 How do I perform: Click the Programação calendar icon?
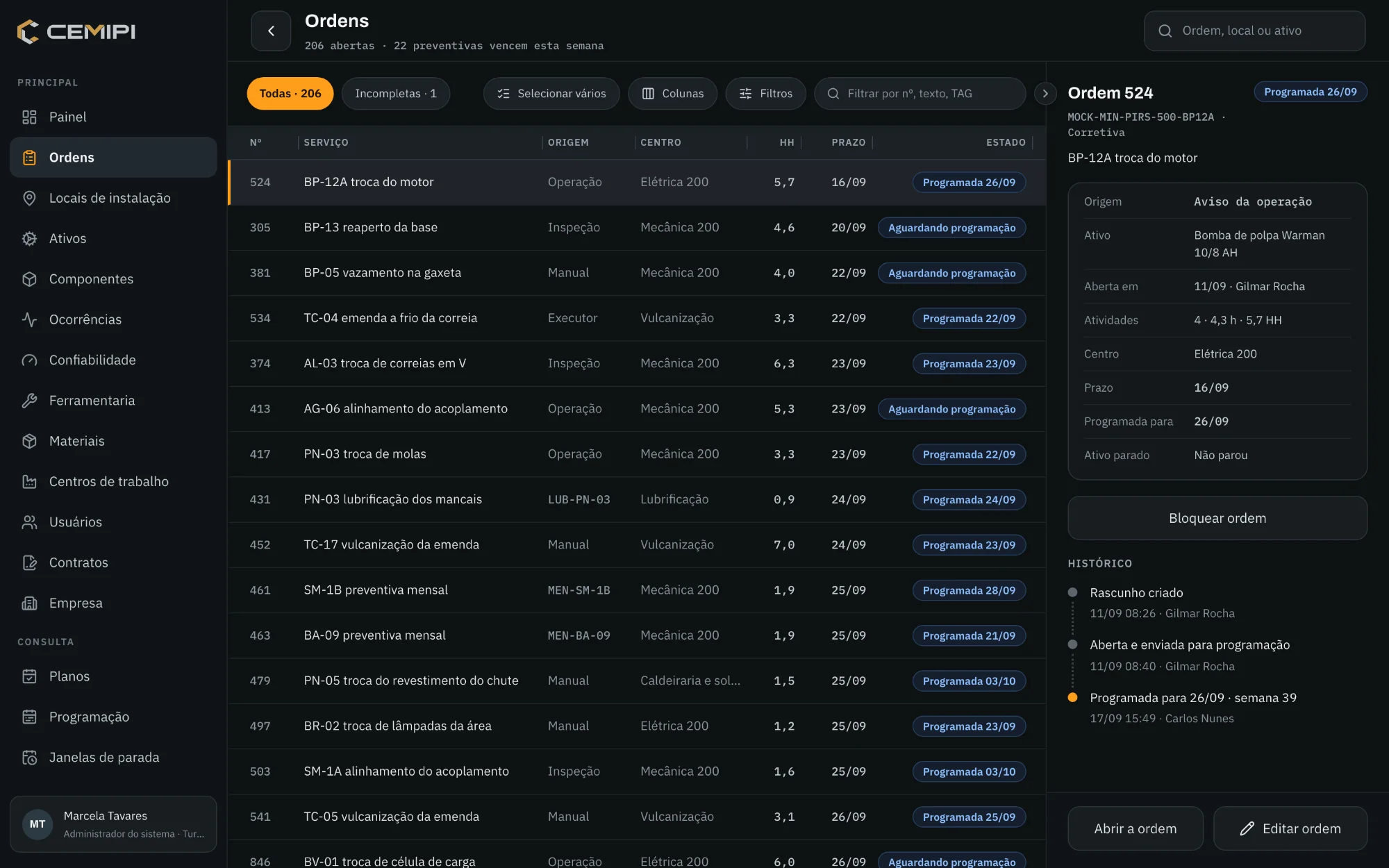[29, 717]
